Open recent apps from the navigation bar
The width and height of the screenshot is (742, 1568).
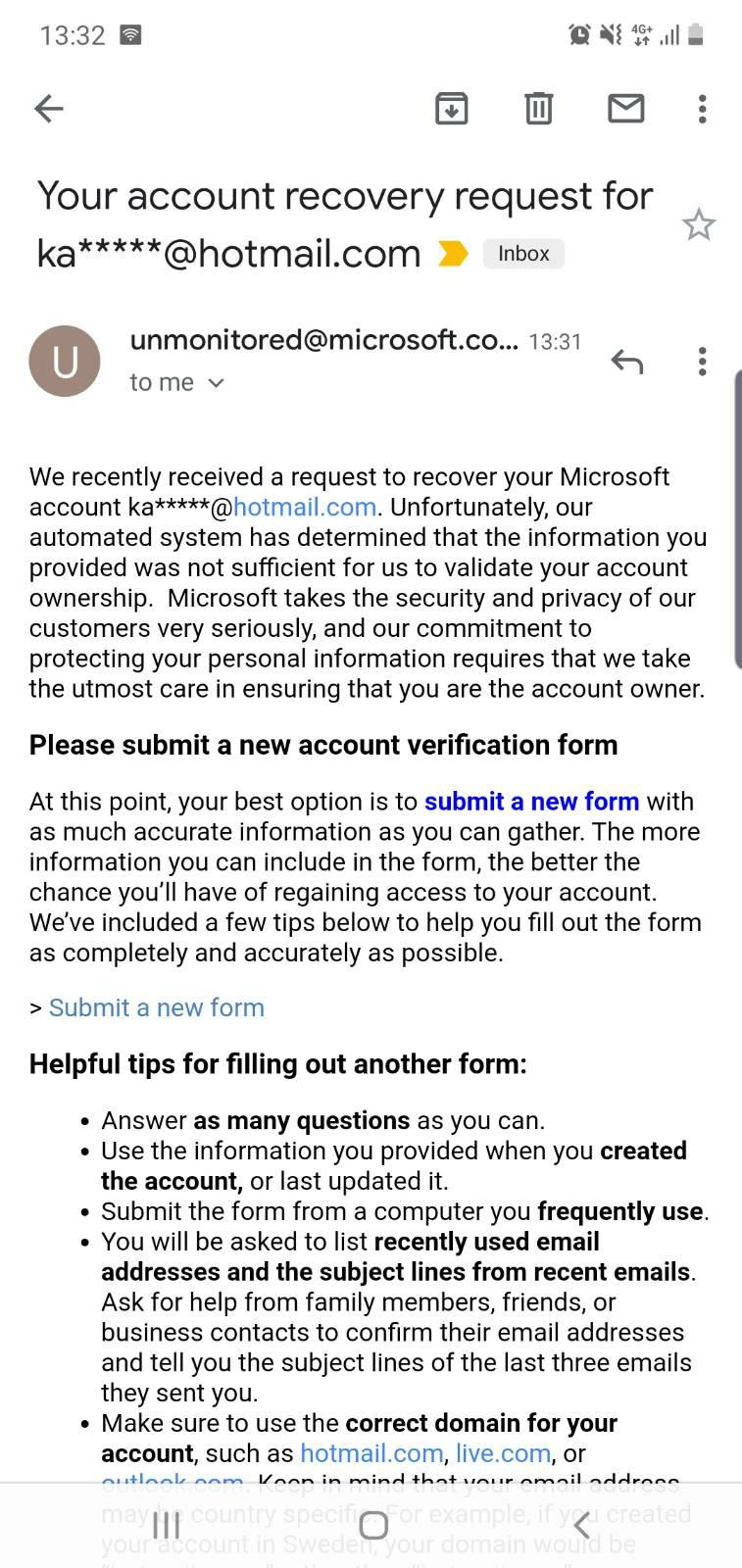click(x=167, y=1525)
